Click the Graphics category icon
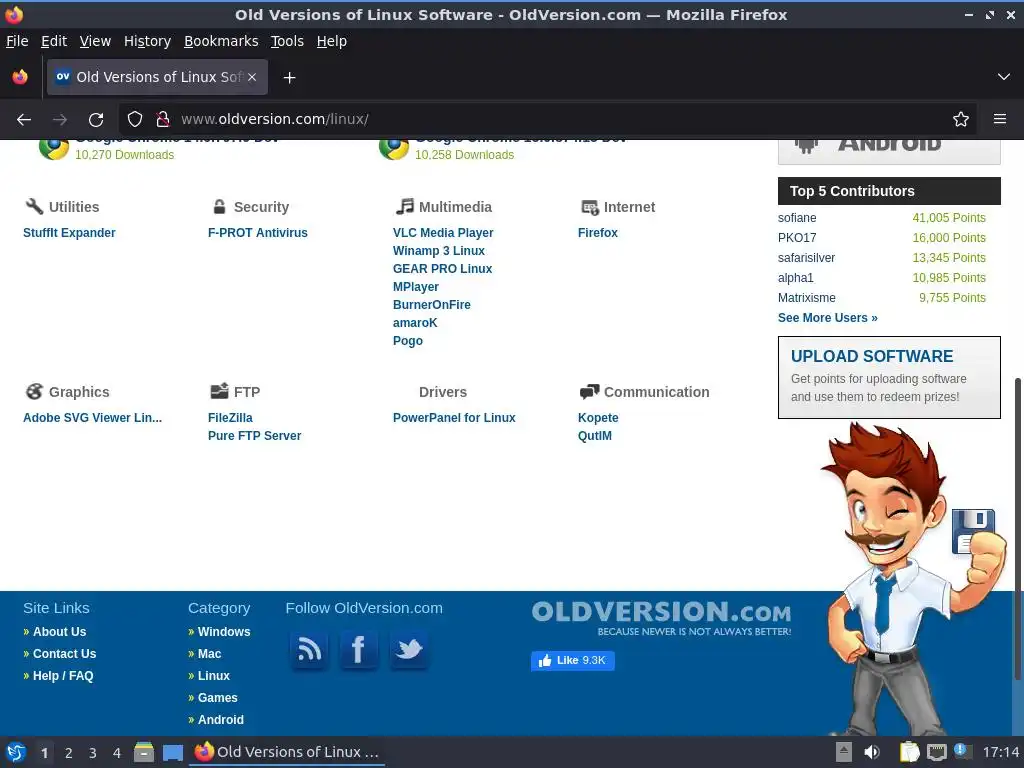This screenshot has width=1024, height=768. [34, 392]
